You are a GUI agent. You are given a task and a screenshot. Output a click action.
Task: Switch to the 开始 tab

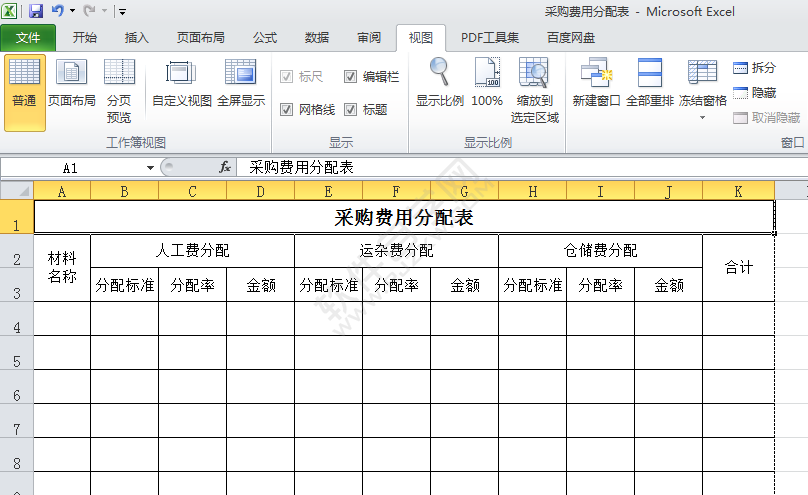85,38
